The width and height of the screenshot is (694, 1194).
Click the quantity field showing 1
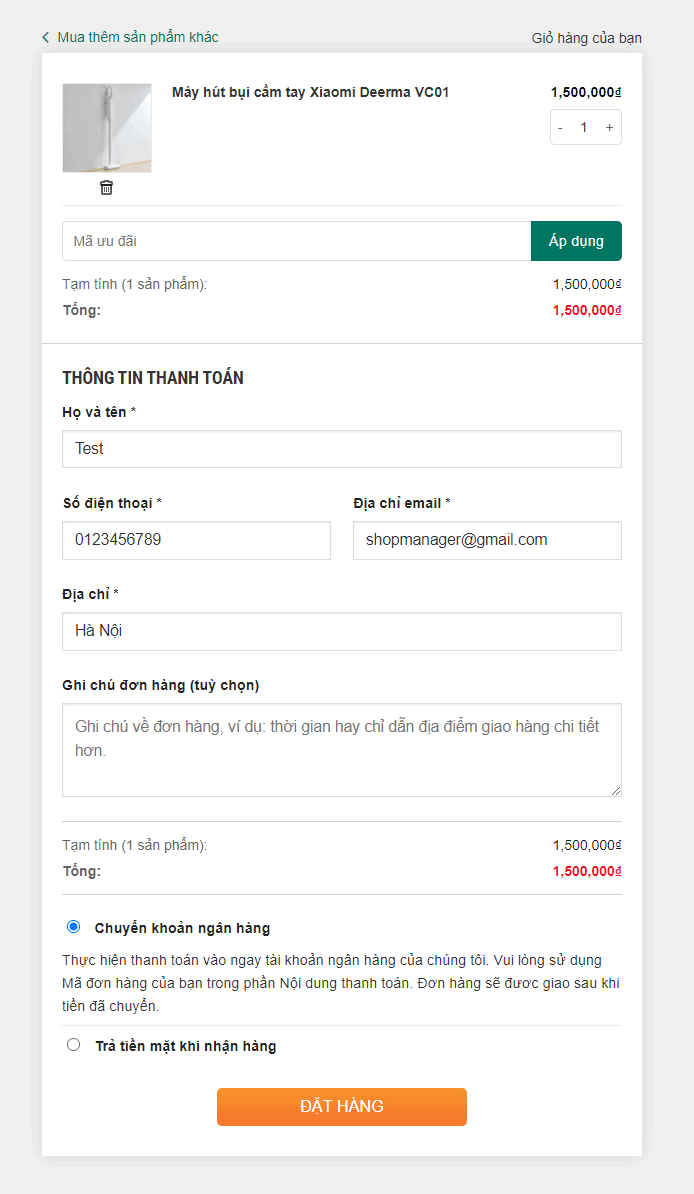point(585,127)
